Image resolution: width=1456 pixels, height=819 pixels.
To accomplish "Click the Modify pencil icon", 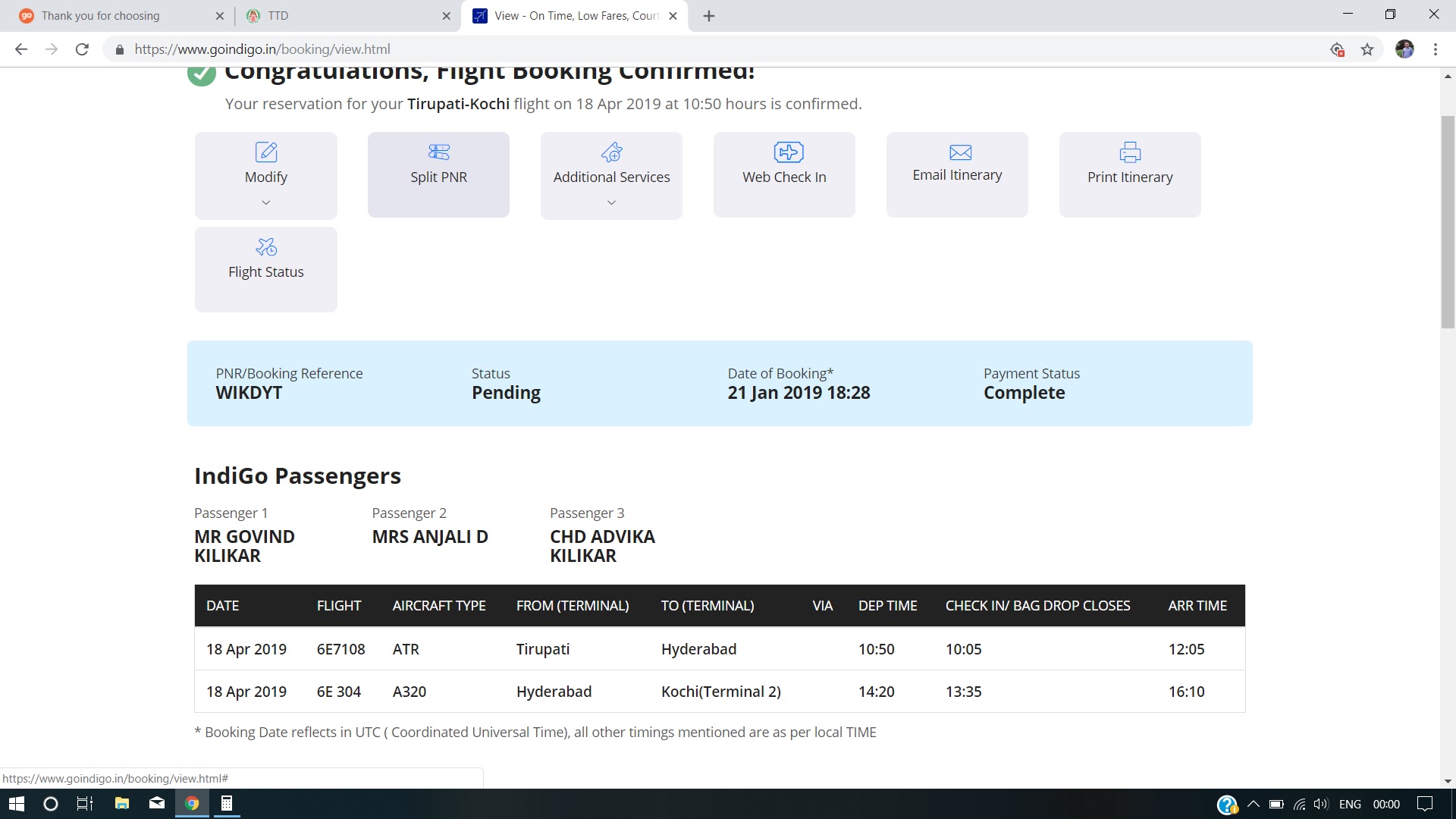I will pyautogui.click(x=266, y=152).
